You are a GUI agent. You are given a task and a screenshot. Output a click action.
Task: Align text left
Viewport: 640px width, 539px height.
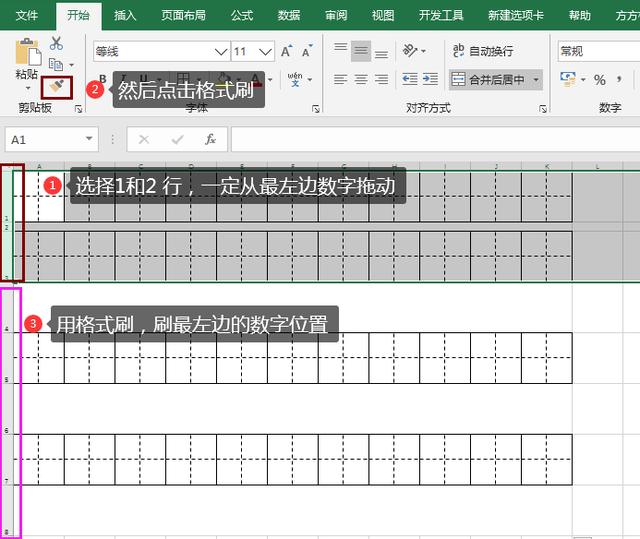(x=340, y=79)
